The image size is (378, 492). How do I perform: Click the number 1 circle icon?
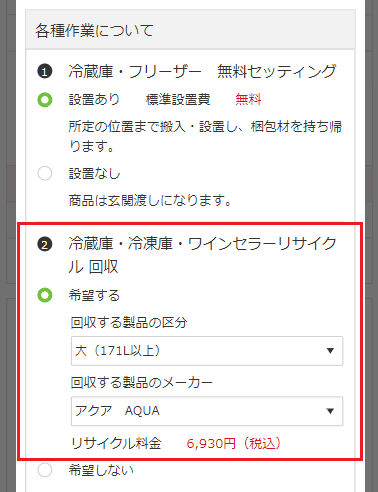[x=45, y=71]
